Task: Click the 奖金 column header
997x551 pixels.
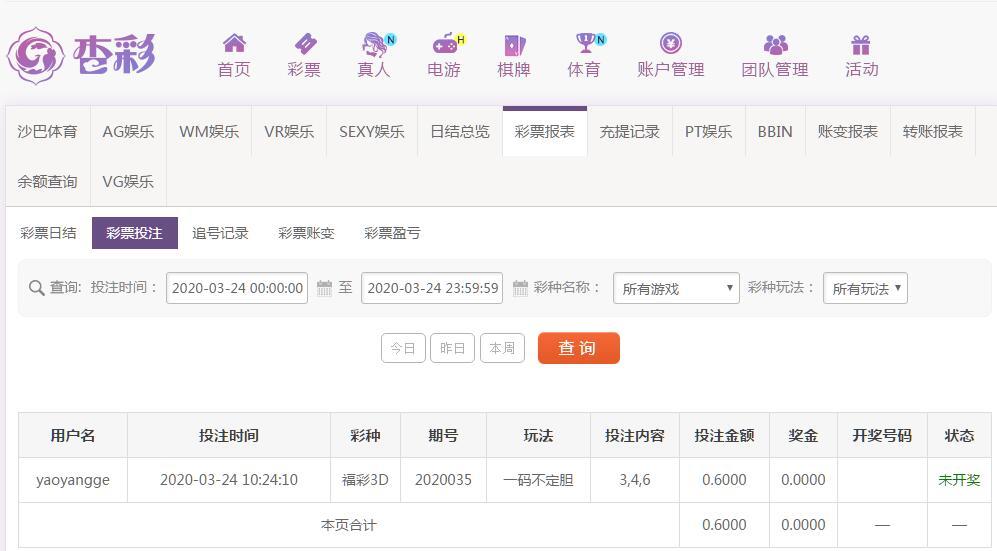Action: coord(803,435)
